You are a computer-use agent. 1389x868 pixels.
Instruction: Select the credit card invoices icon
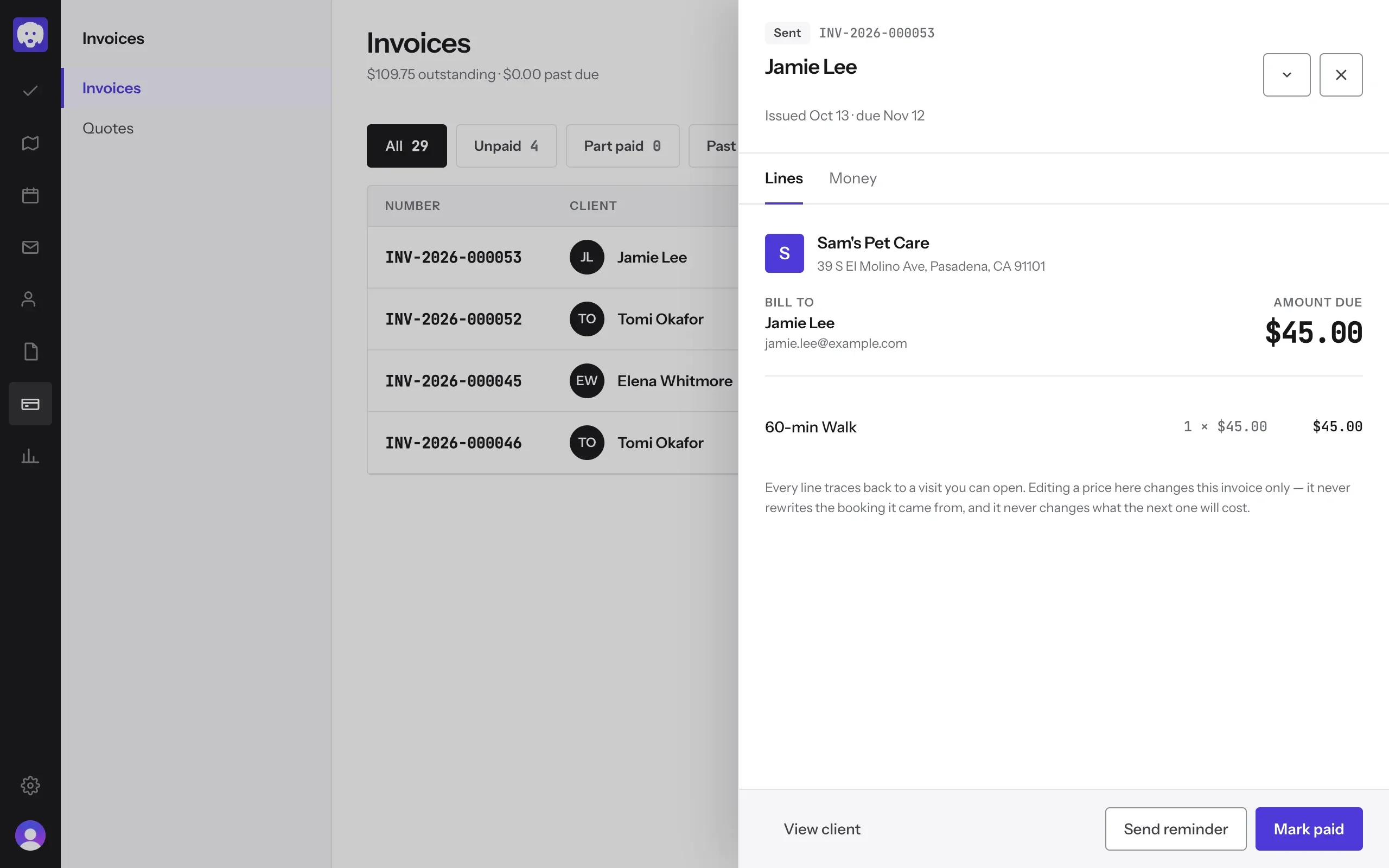tap(30, 404)
